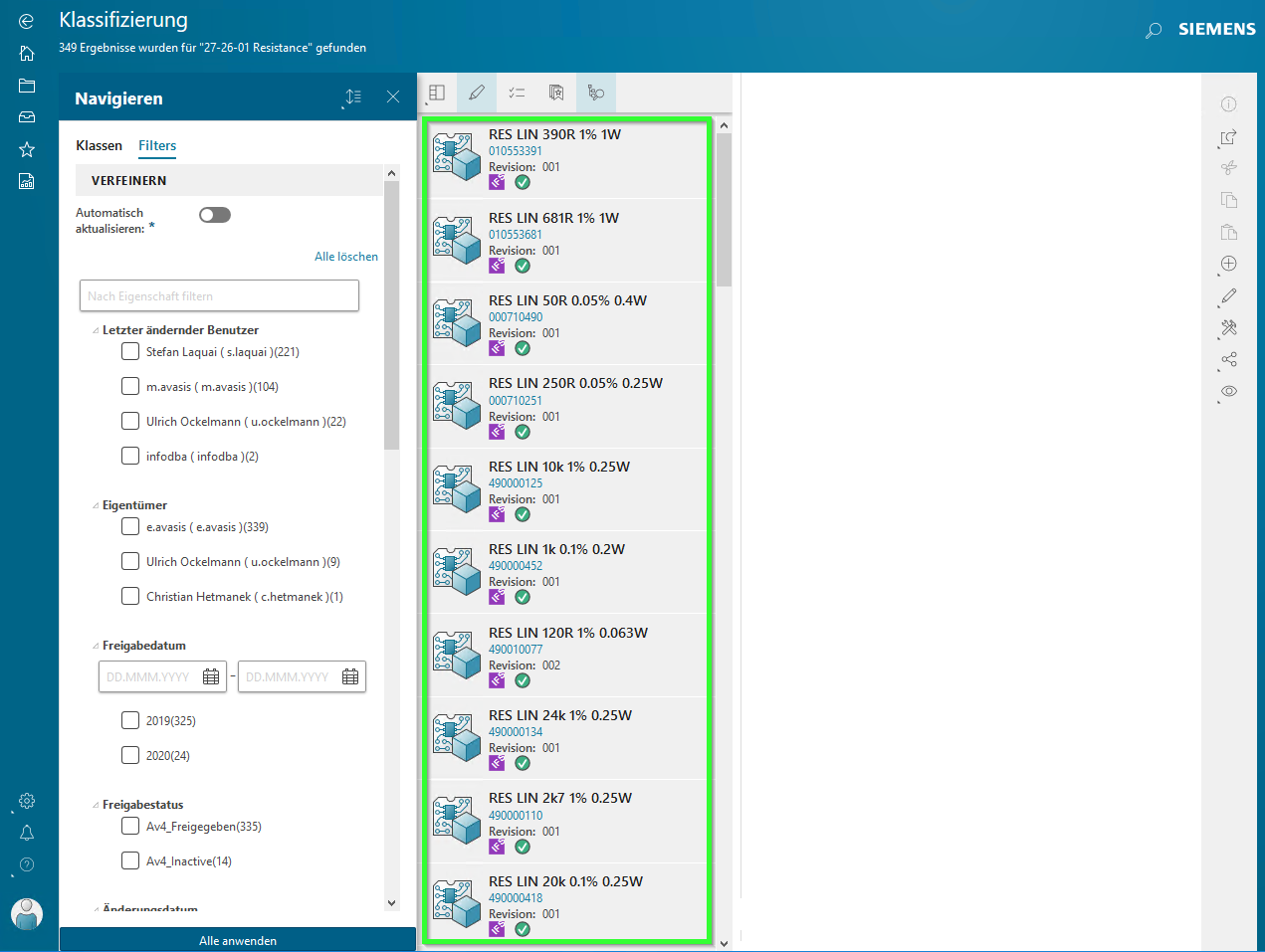Click the Nach Eigenschaft filtern input field
The width and height of the screenshot is (1265, 952).
pos(219,295)
